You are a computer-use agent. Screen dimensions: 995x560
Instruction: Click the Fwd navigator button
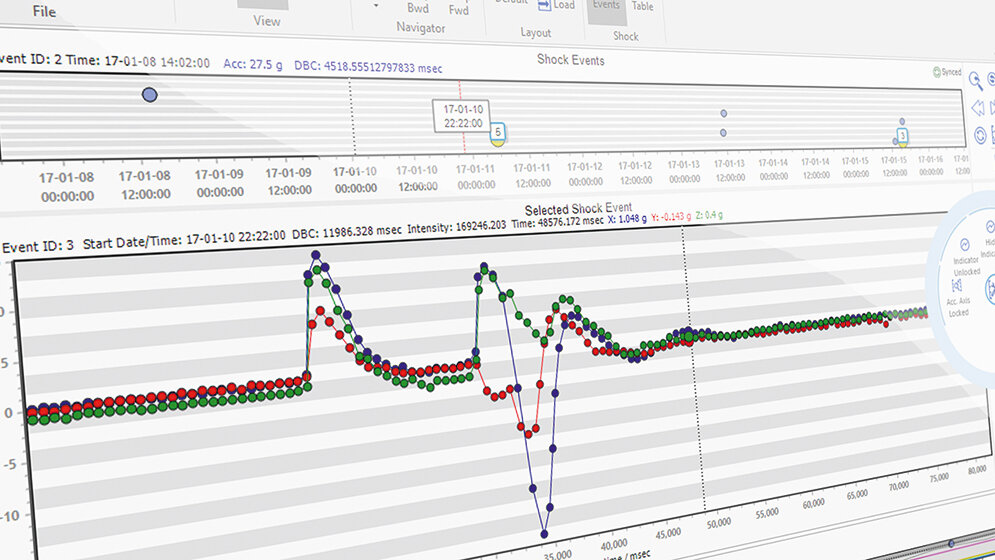[x=458, y=9]
